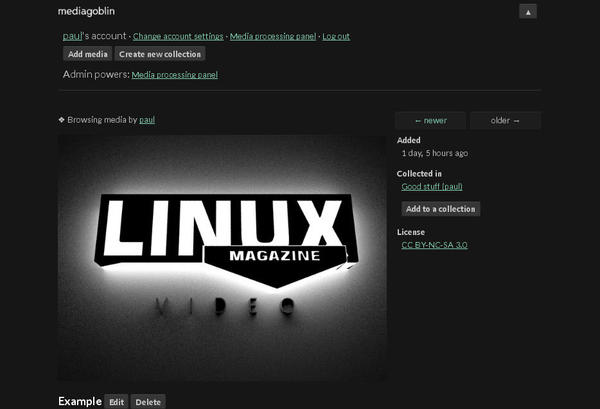
Task: Open paul's profile link in account header
Action: (x=72, y=36)
